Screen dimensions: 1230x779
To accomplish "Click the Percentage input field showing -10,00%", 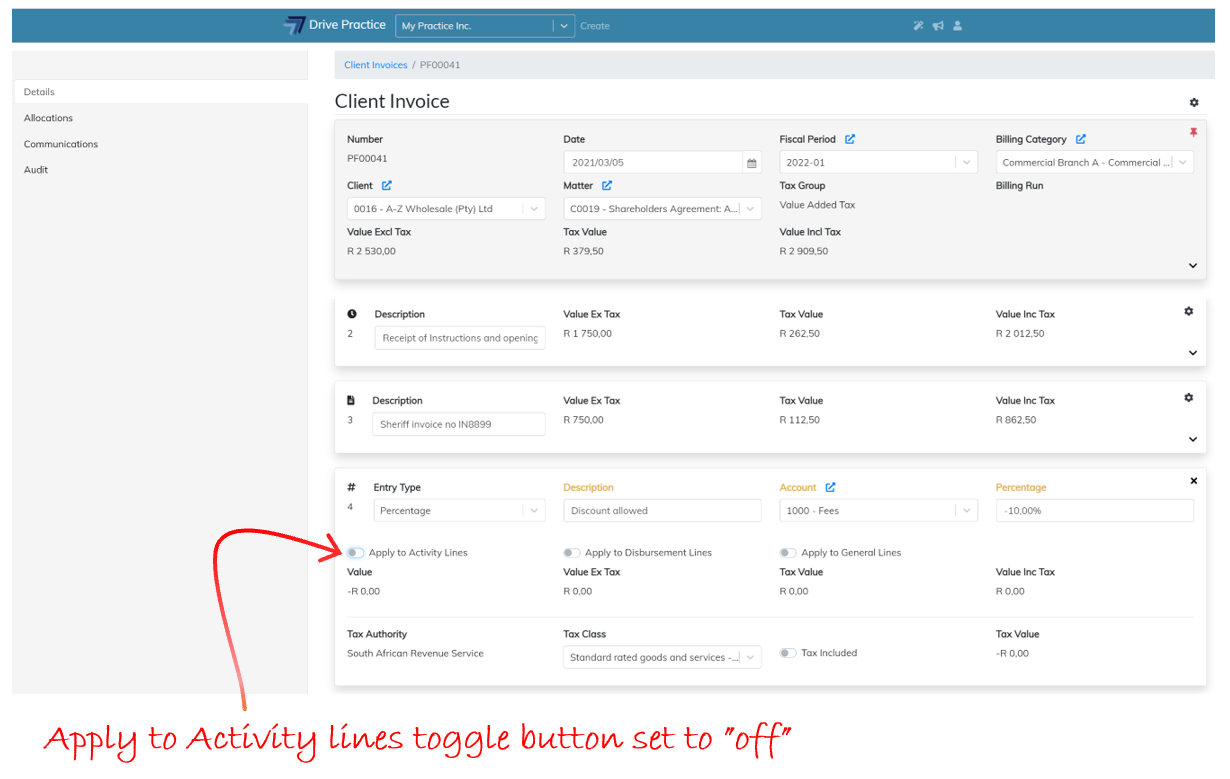I will [x=1094, y=511].
